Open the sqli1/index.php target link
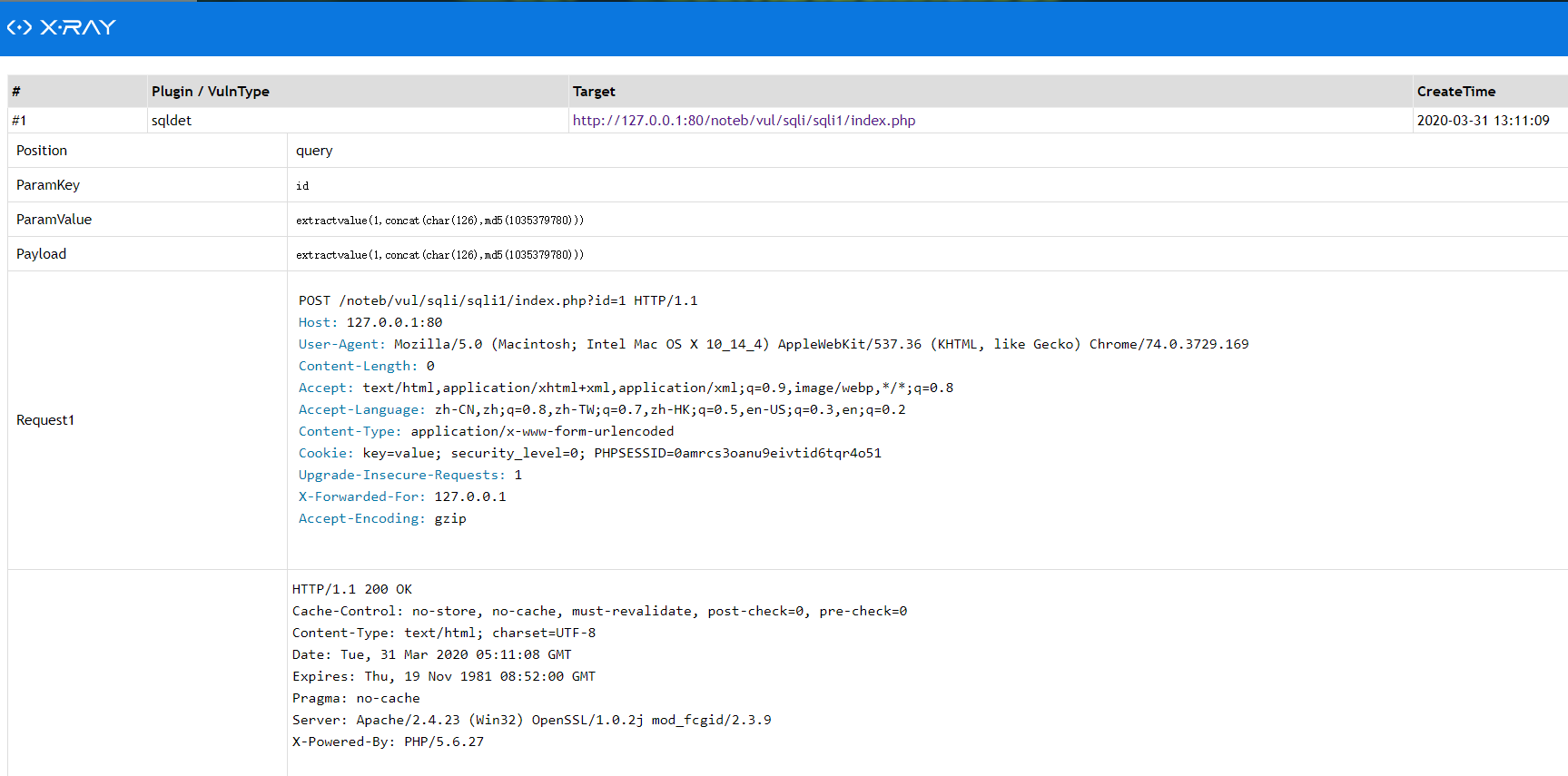1568x776 pixels. [x=744, y=121]
